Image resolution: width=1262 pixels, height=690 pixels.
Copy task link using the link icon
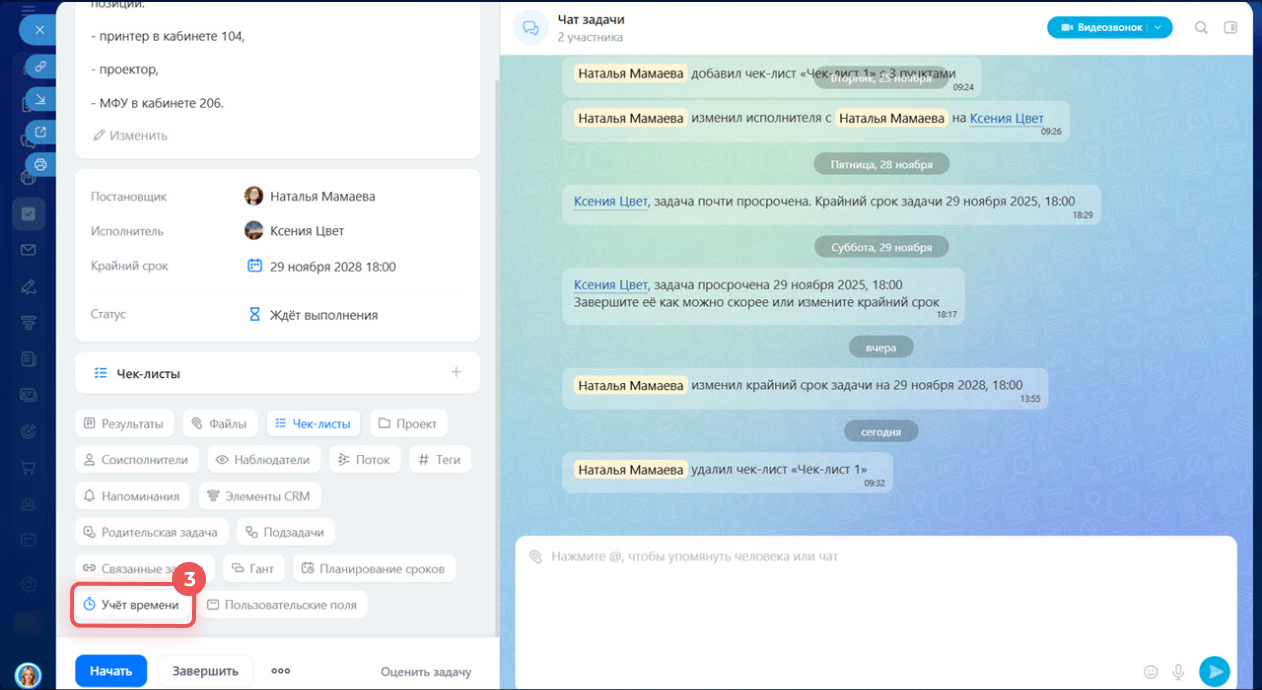click(40, 67)
